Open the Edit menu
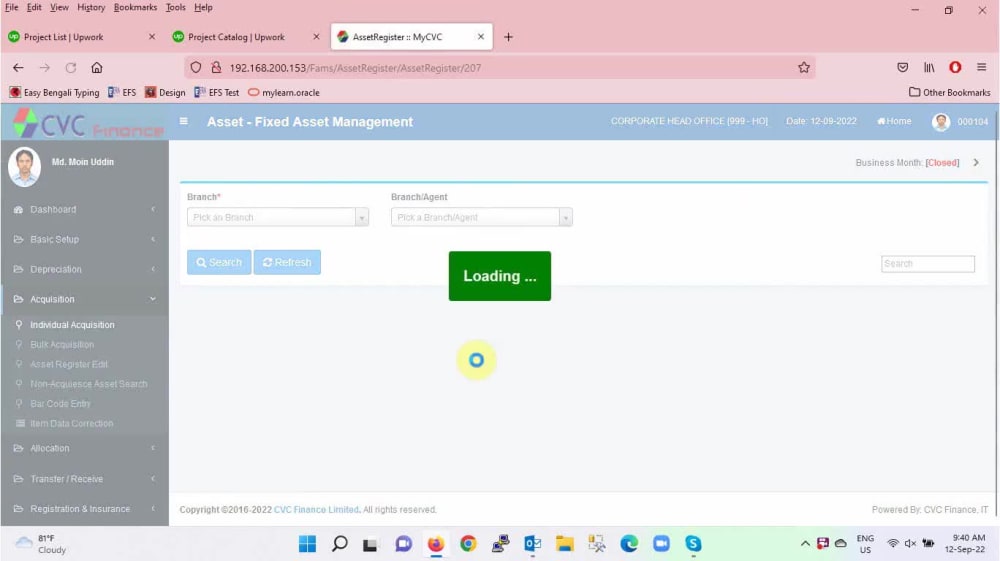Image resolution: width=1000 pixels, height=561 pixels. tap(34, 8)
